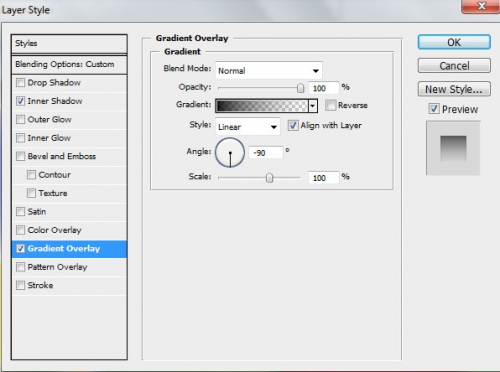Expand the Style Linear dropdown

pos(248,127)
